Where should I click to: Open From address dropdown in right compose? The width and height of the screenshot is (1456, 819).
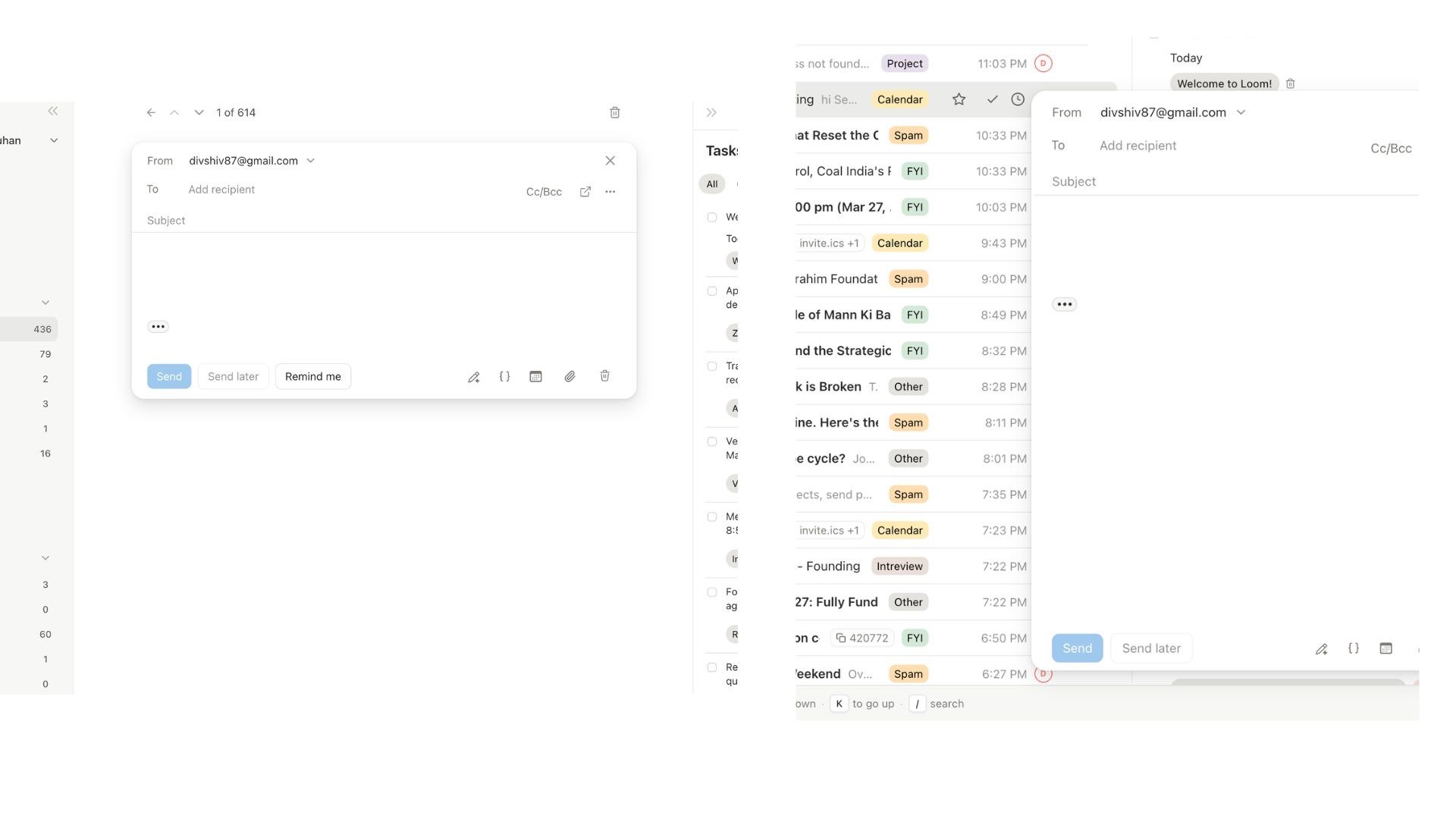coord(1241,112)
